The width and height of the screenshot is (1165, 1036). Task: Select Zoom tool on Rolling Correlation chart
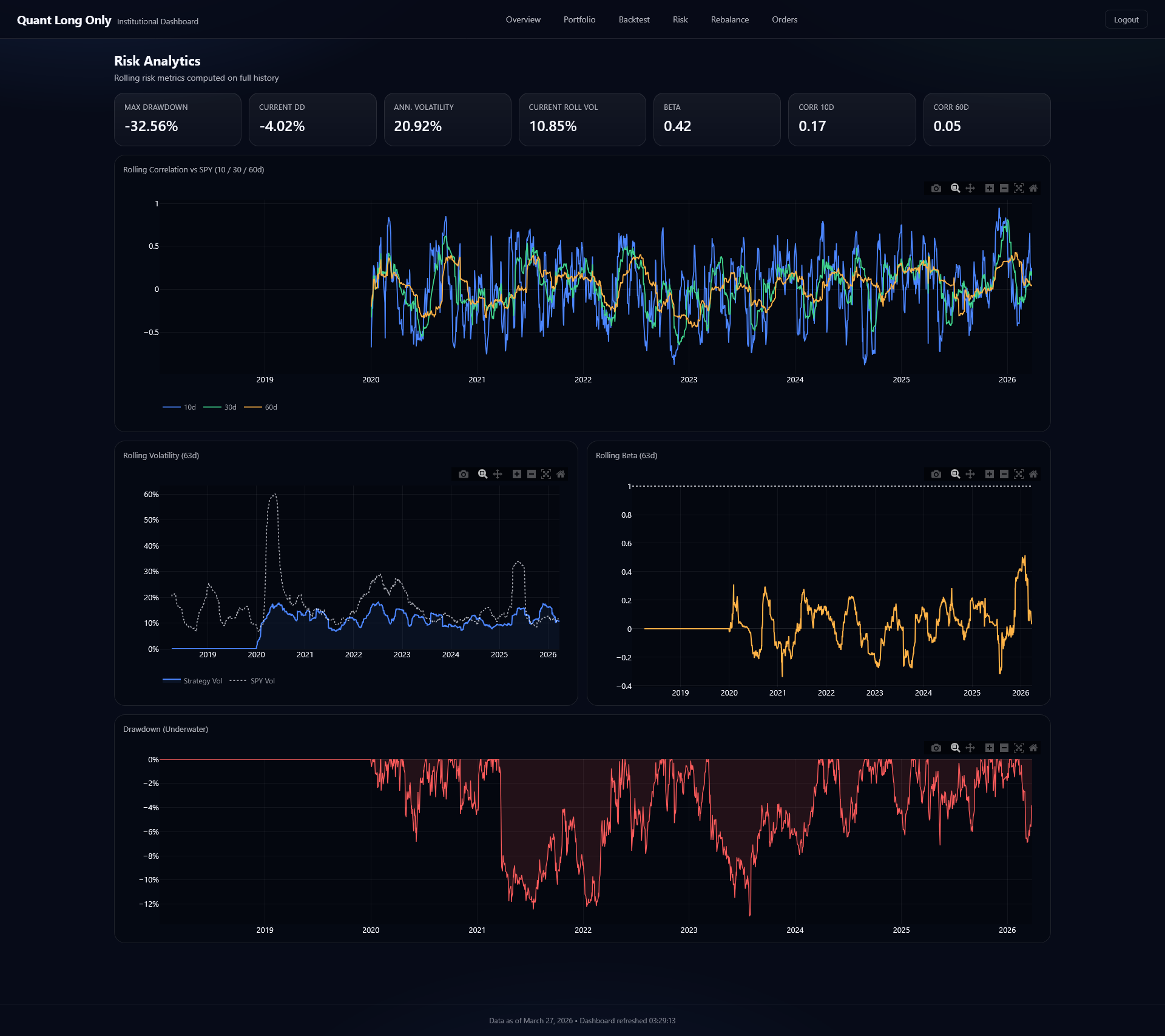point(956,188)
